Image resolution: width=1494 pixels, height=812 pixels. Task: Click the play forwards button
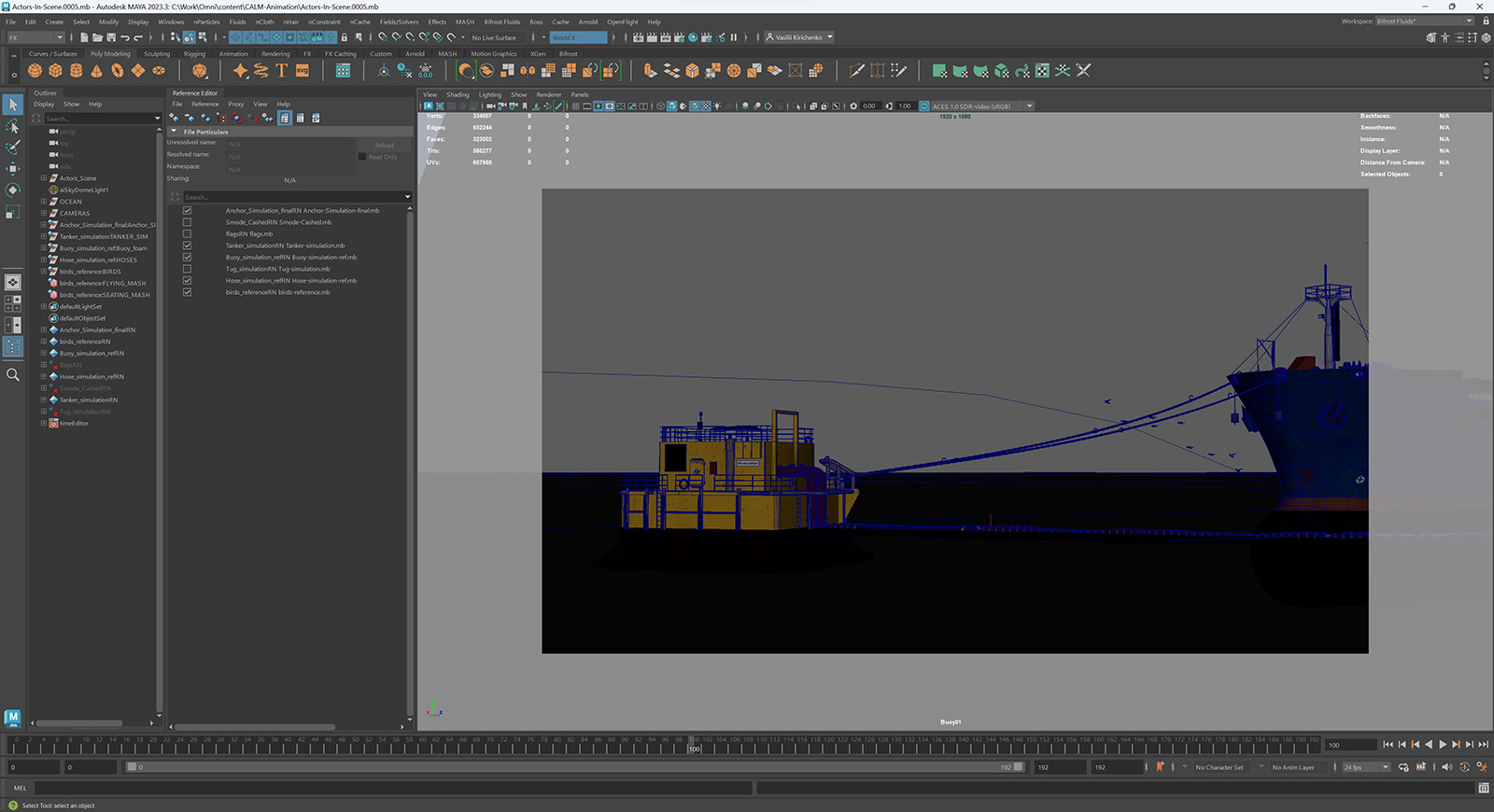click(x=1443, y=745)
